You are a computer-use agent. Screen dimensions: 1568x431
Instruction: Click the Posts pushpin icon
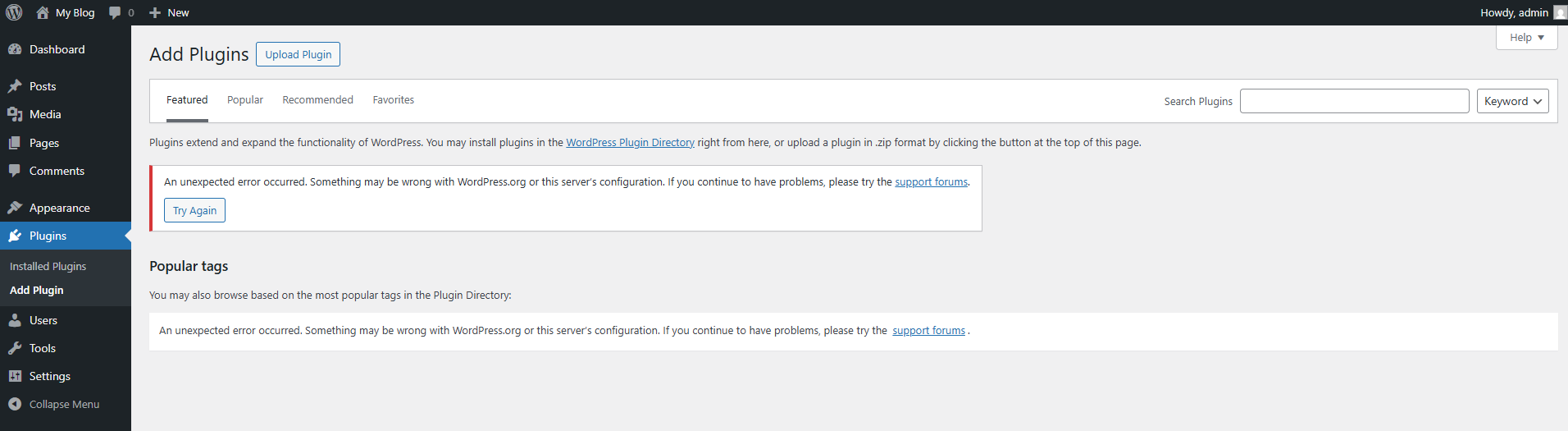click(15, 86)
